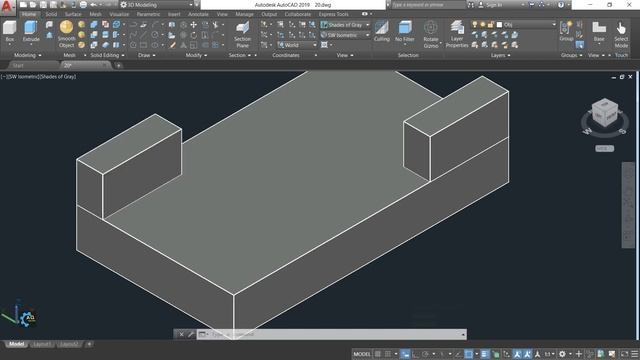Click the Solid Intersect icon
640x360 pixels.
click(x=93, y=45)
